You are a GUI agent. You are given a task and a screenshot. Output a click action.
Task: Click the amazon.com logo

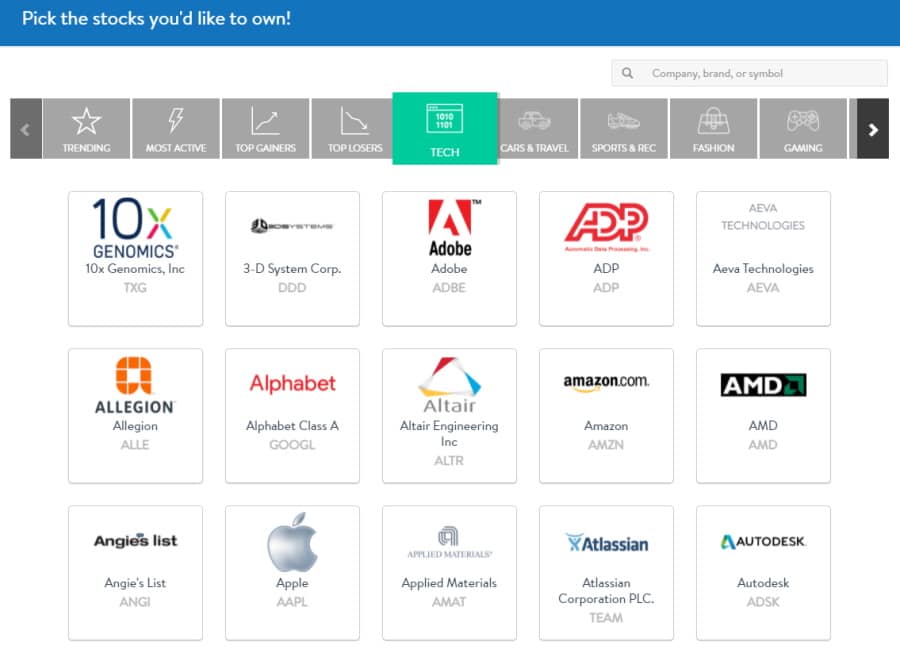click(606, 383)
